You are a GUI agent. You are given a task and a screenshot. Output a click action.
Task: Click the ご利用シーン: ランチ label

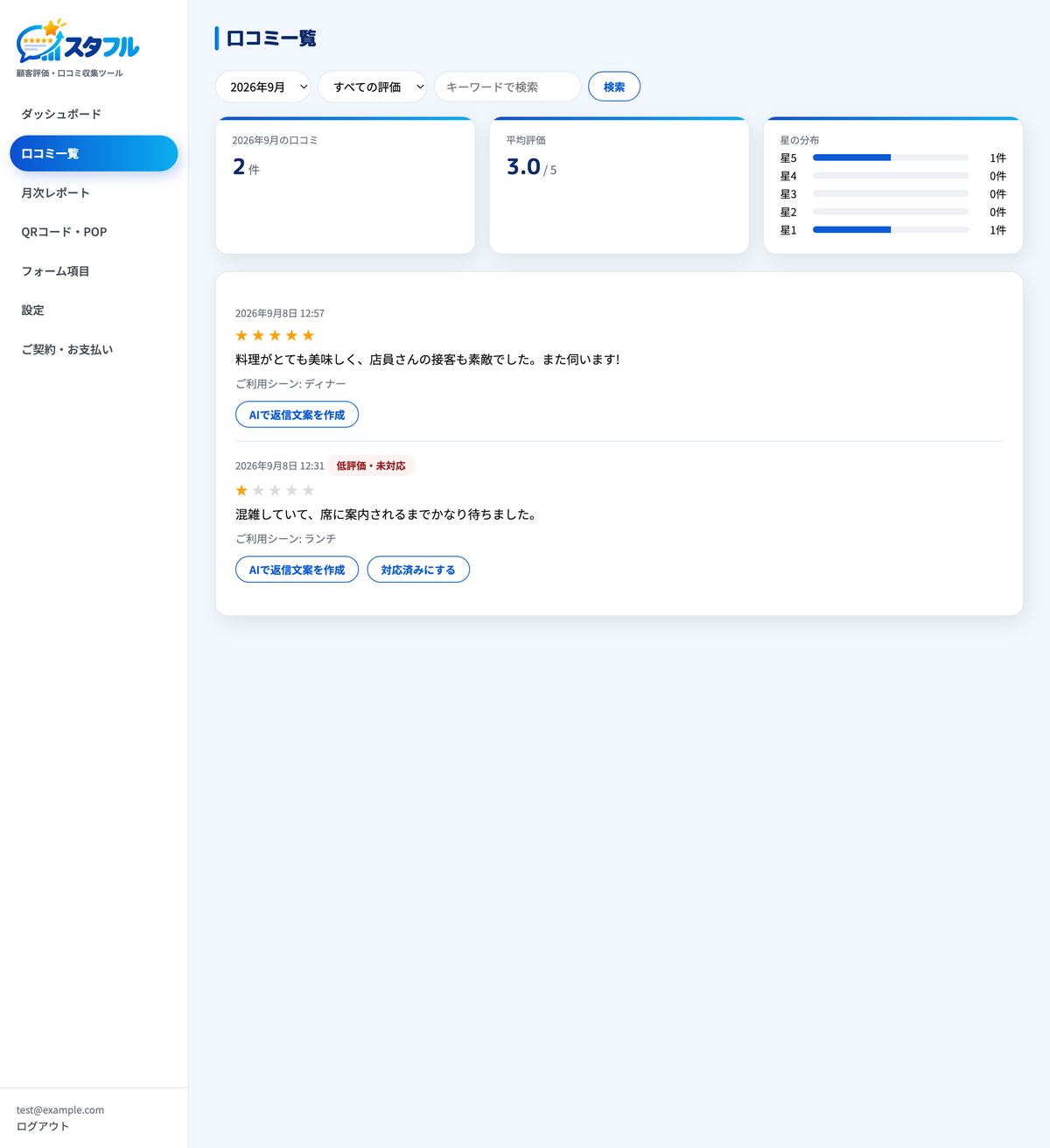point(285,539)
